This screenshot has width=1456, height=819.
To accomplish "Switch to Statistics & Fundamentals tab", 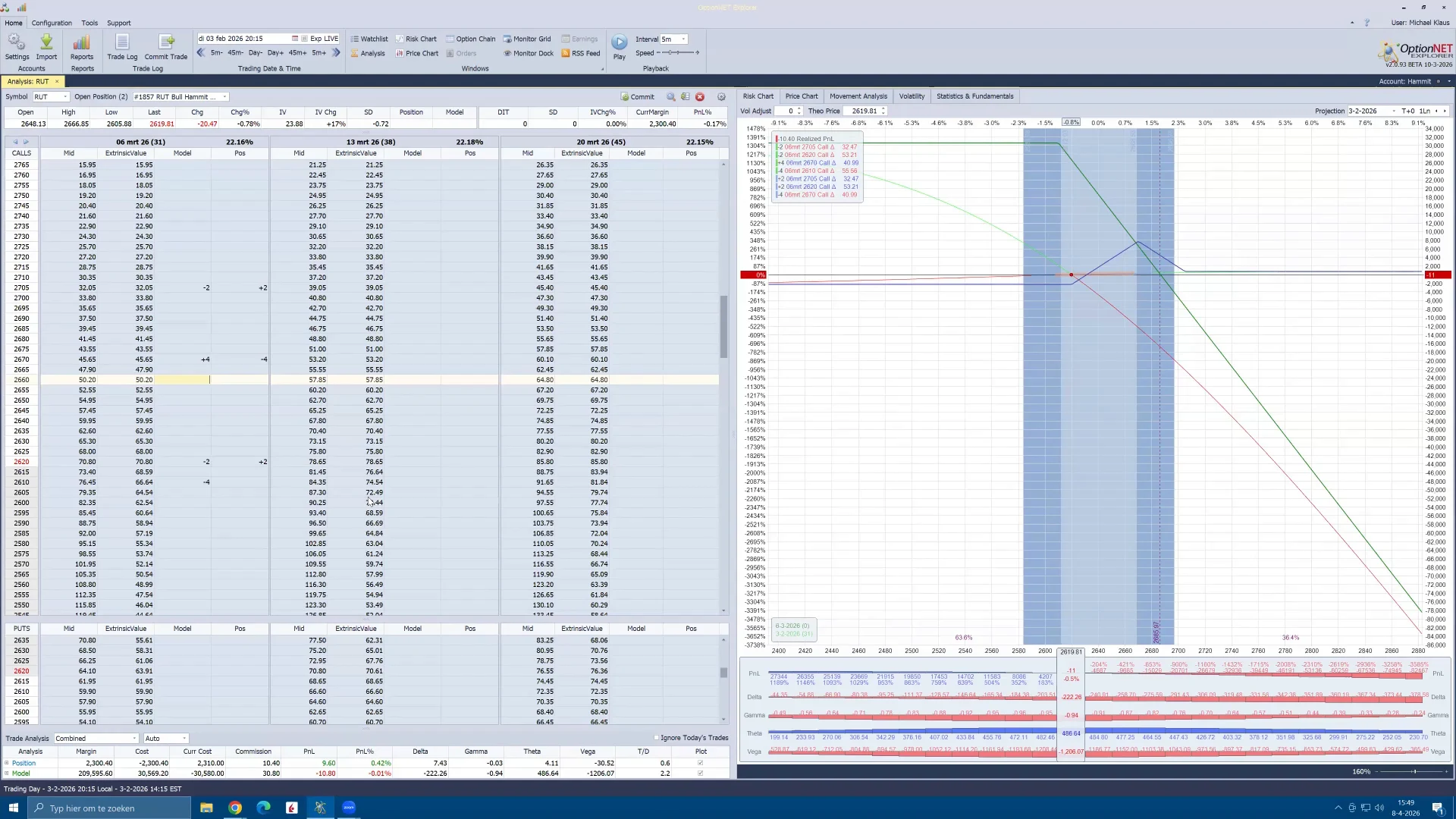I will (x=974, y=96).
